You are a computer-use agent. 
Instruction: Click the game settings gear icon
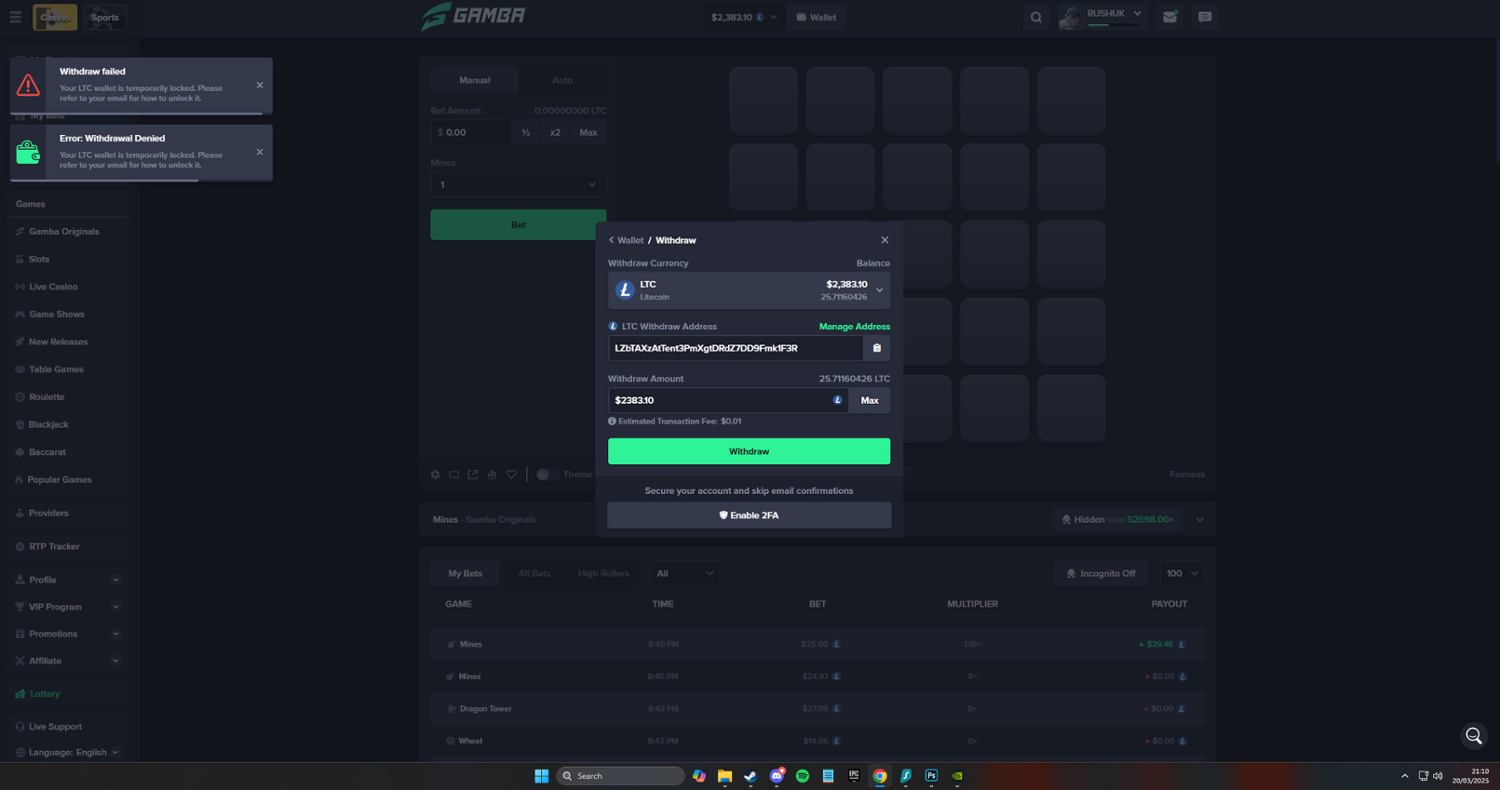(435, 475)
